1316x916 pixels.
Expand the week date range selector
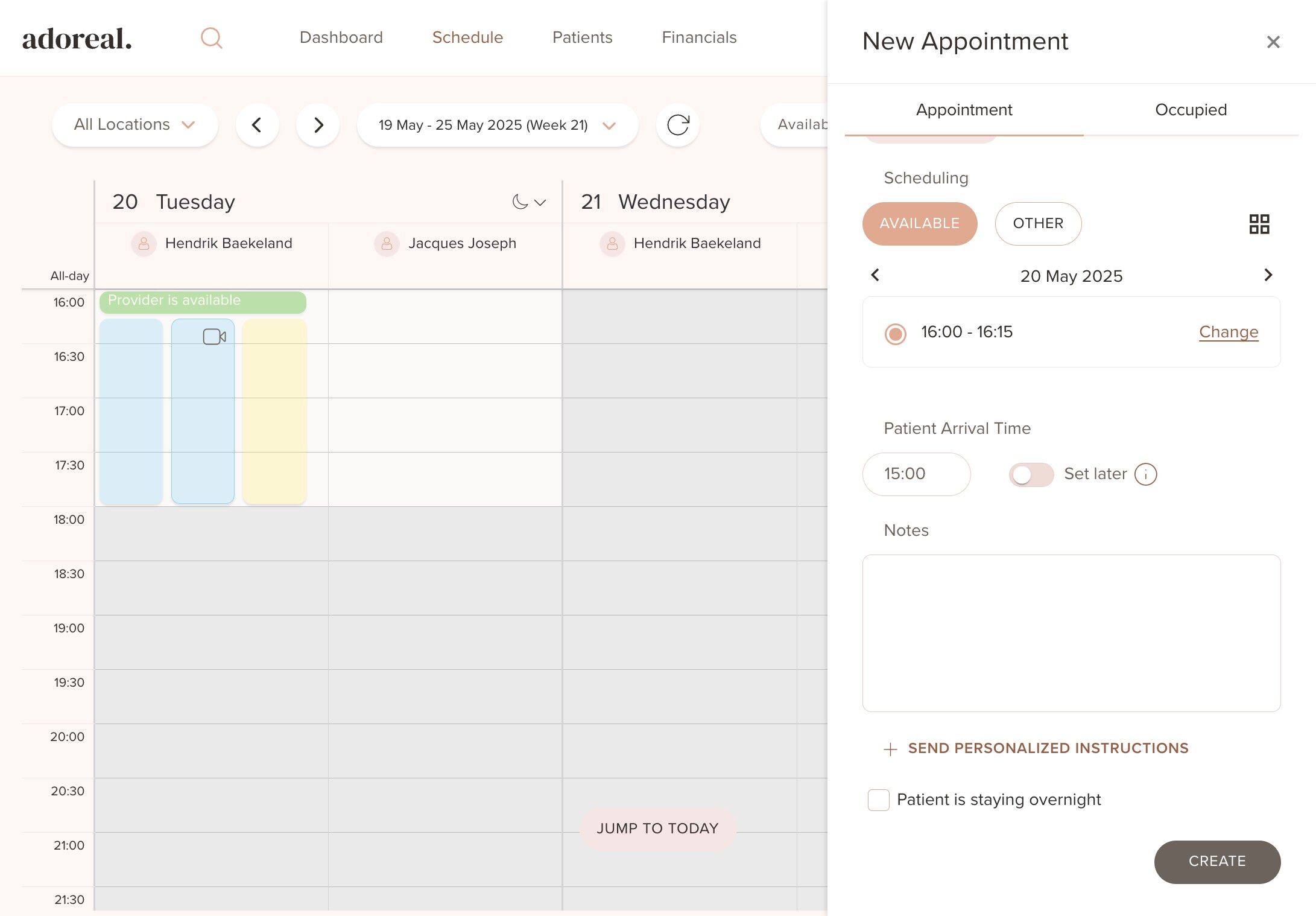(497, 125)
